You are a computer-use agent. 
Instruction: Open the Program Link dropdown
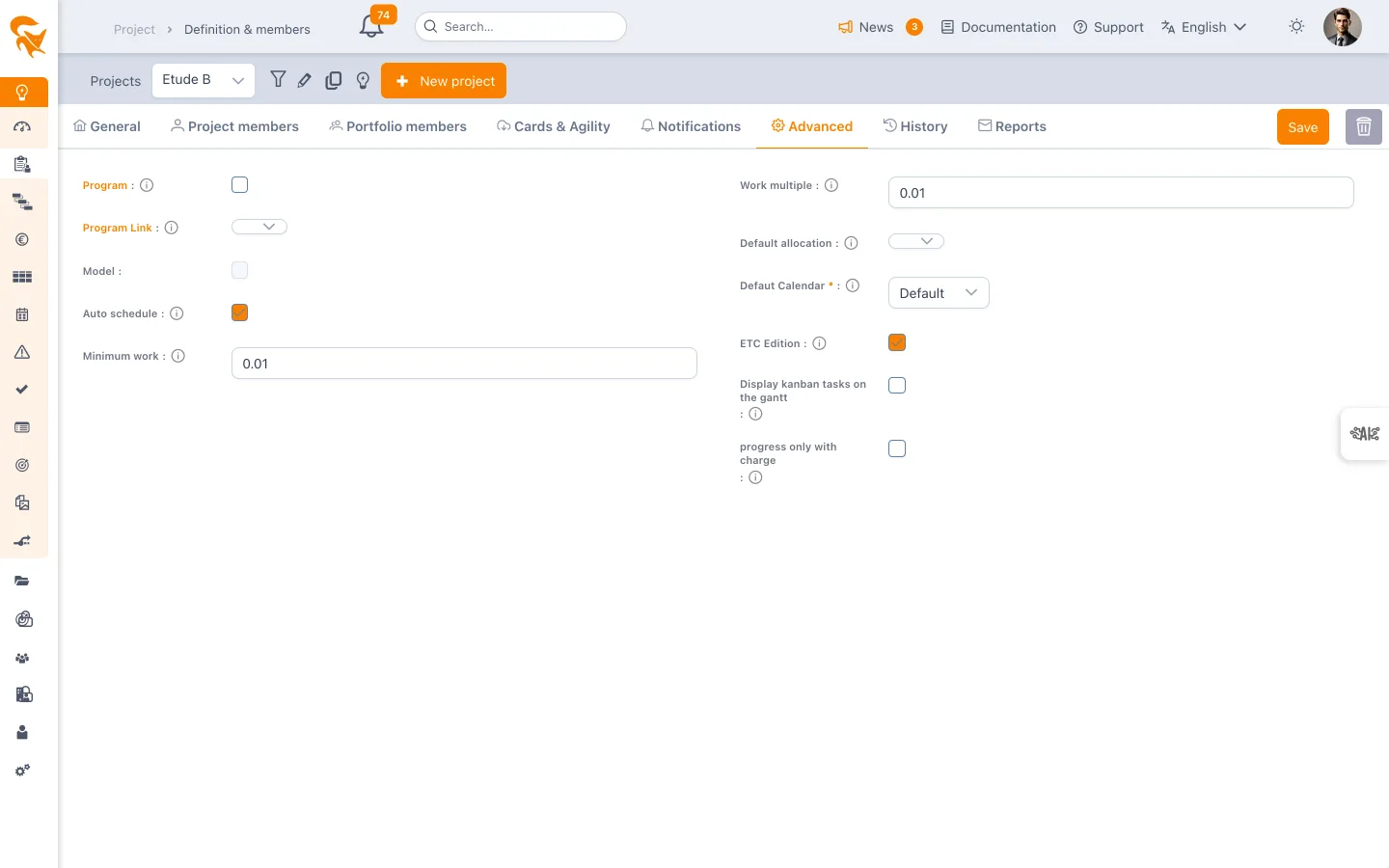(259, 227)
